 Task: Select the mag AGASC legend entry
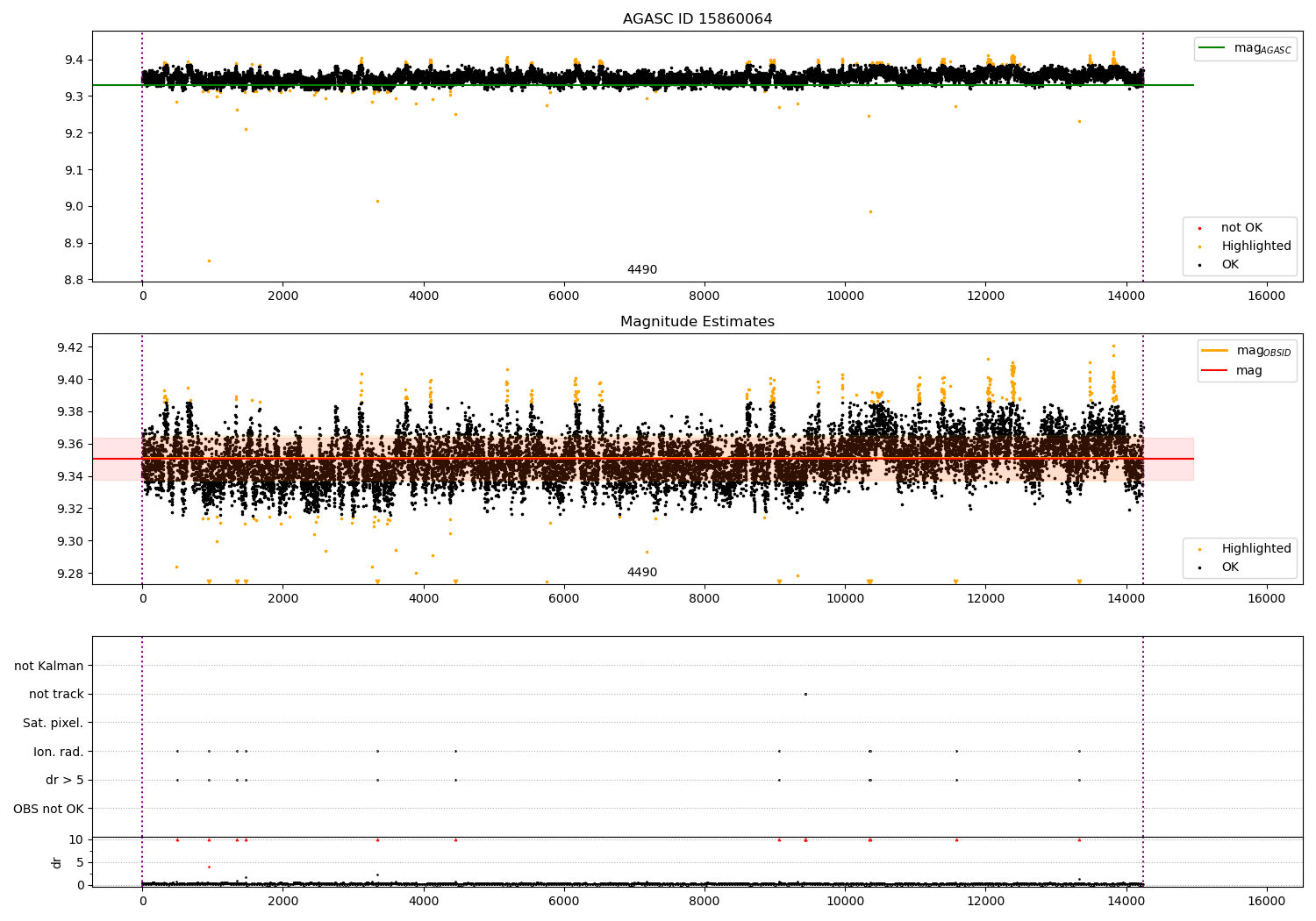pos(1245,48)
